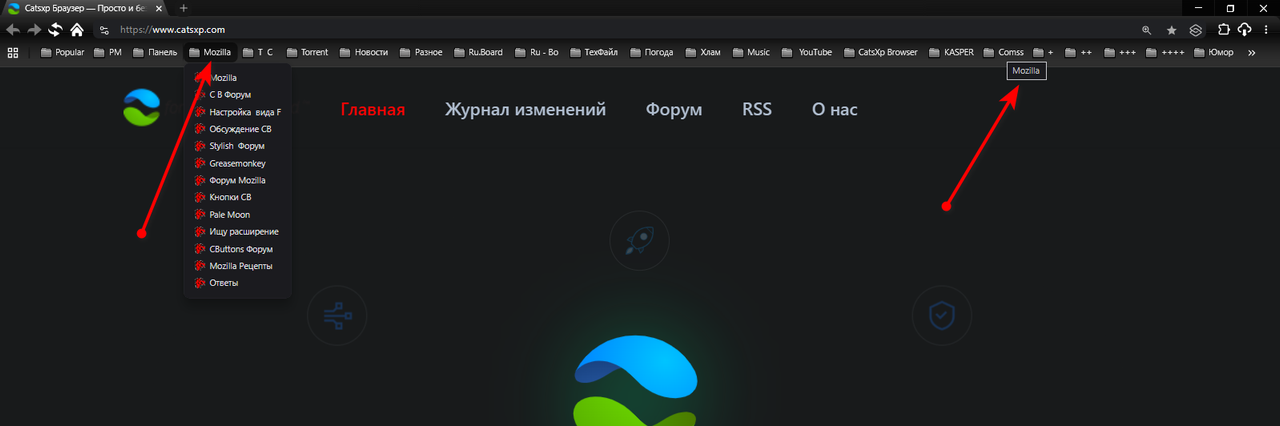
Task: Open the Ответы bookmark
Action: (x=238, y=283)
